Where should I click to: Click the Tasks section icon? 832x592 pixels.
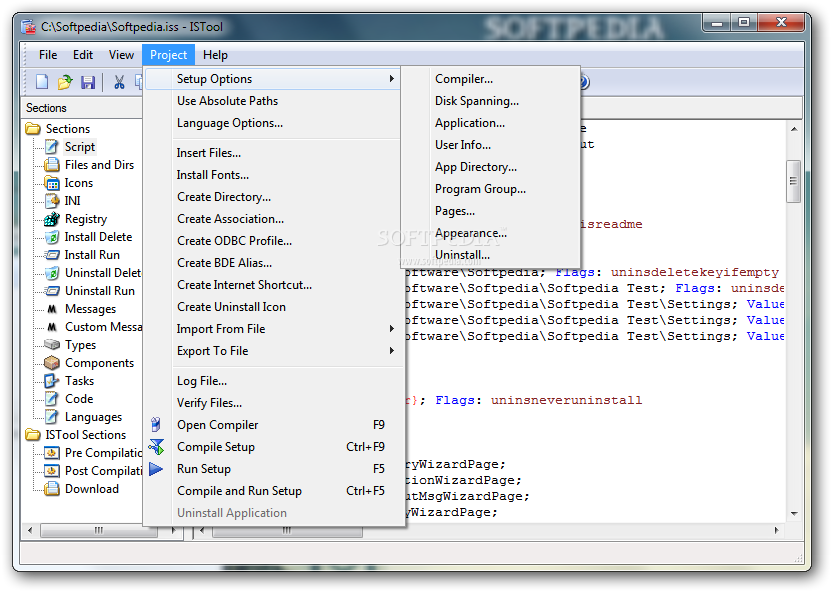point(51,381)
